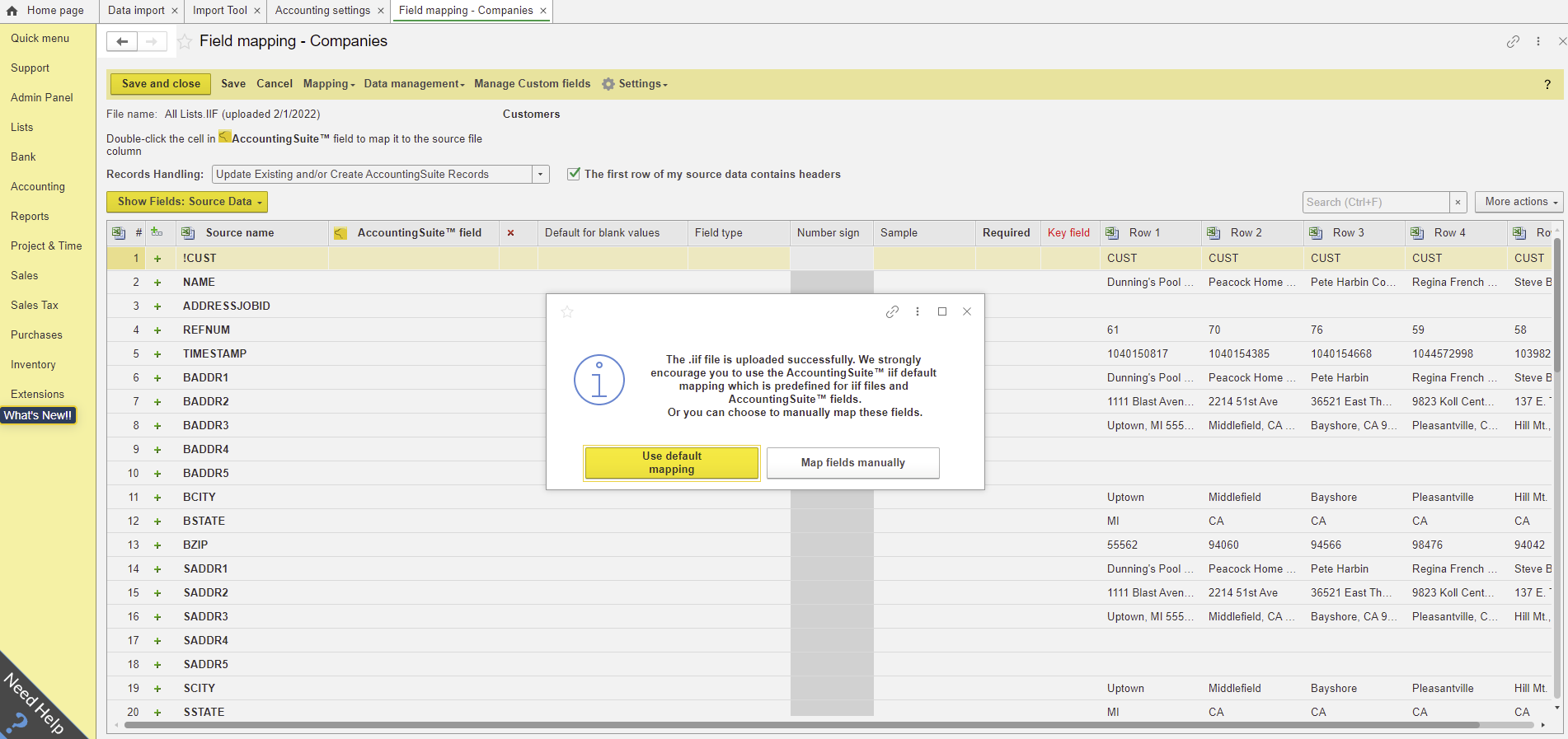The width and height of the screenshot is (1568, 739).
Task: Click the green plus on REFNUM row
Action: 157,330
